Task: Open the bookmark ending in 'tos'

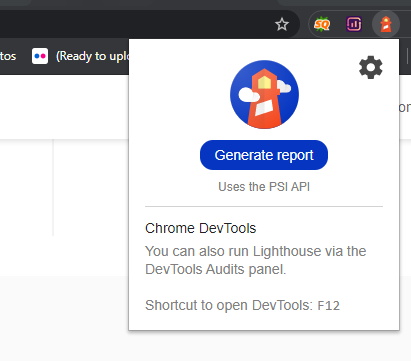Action: tap(8, 56)
